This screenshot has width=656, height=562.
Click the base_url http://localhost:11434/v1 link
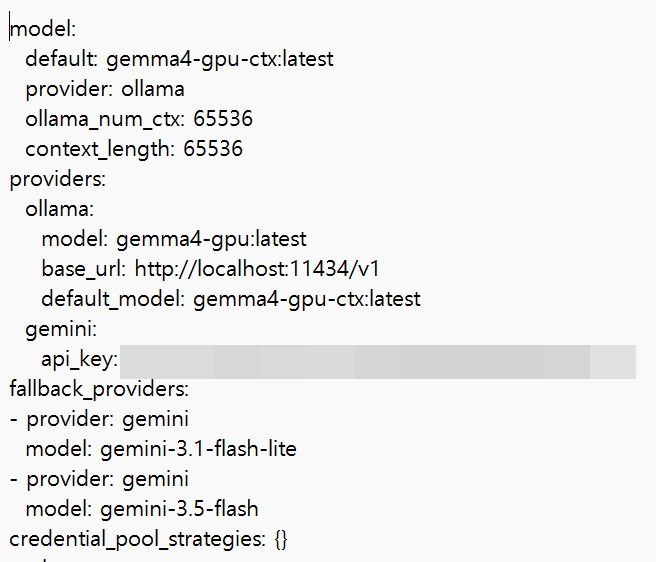[x=257, y=269]
